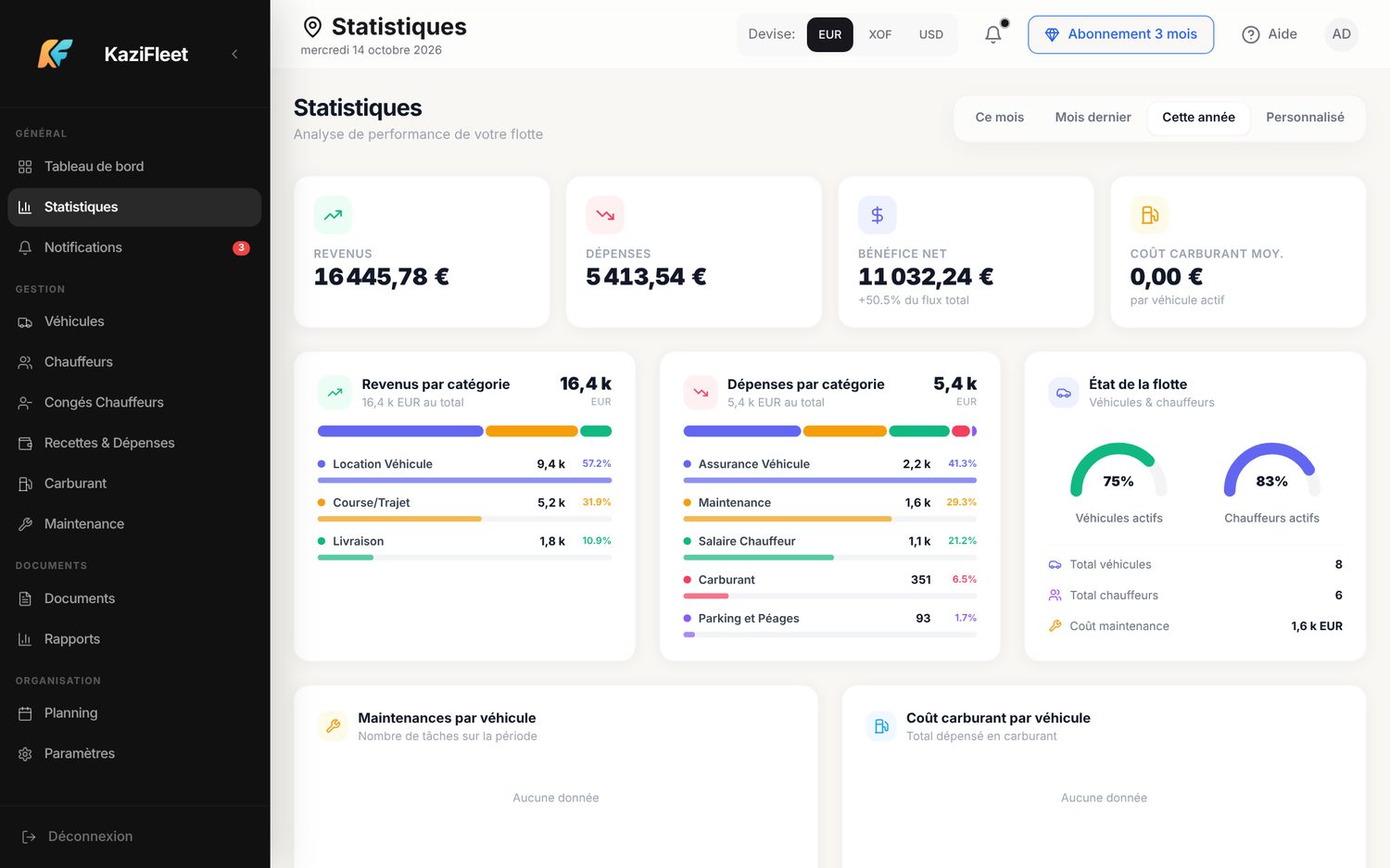Select the Ce mois tab
The width and height of the screenshot is (1390, 868).
click(1000, 118)
